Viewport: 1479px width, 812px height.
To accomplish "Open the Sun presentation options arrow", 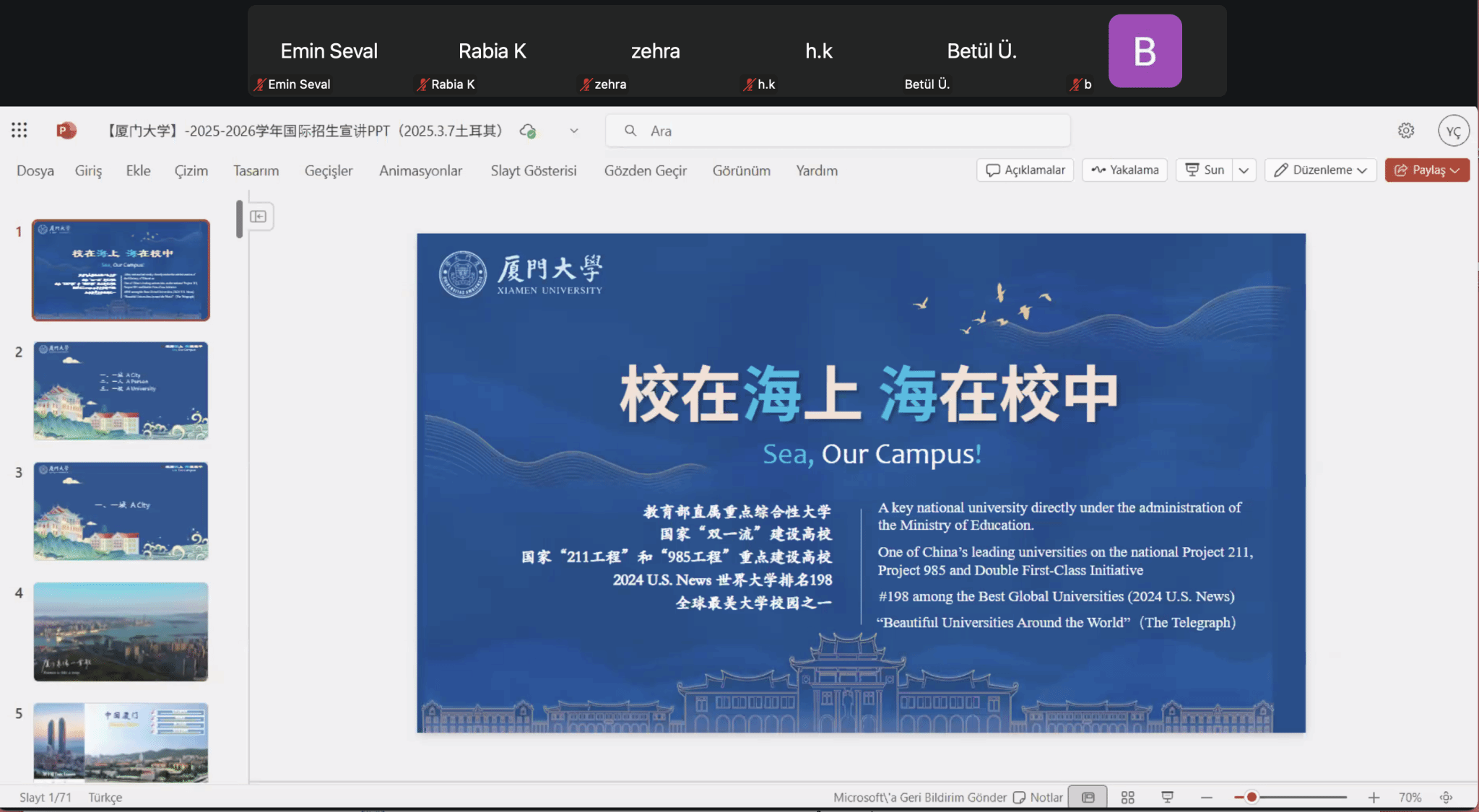I will click(x=1244, y=170).
